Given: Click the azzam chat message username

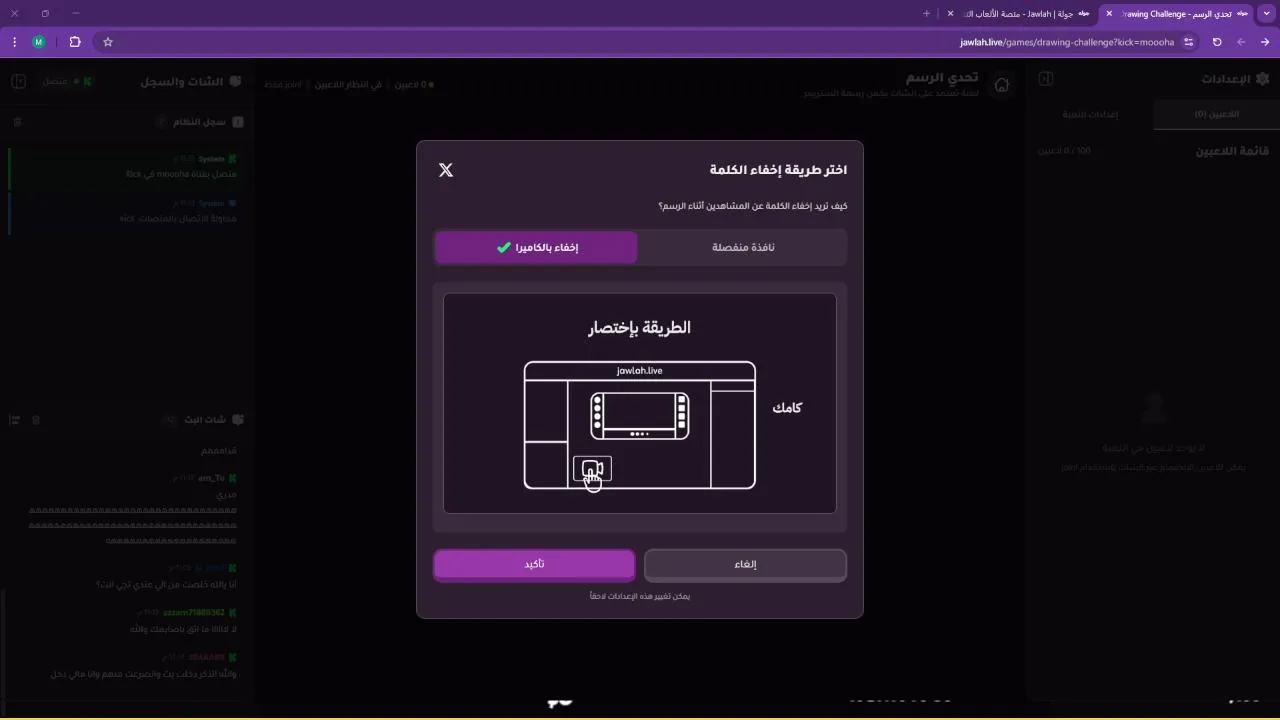Looking at the screenshot, I should click(x=195, y=612).
